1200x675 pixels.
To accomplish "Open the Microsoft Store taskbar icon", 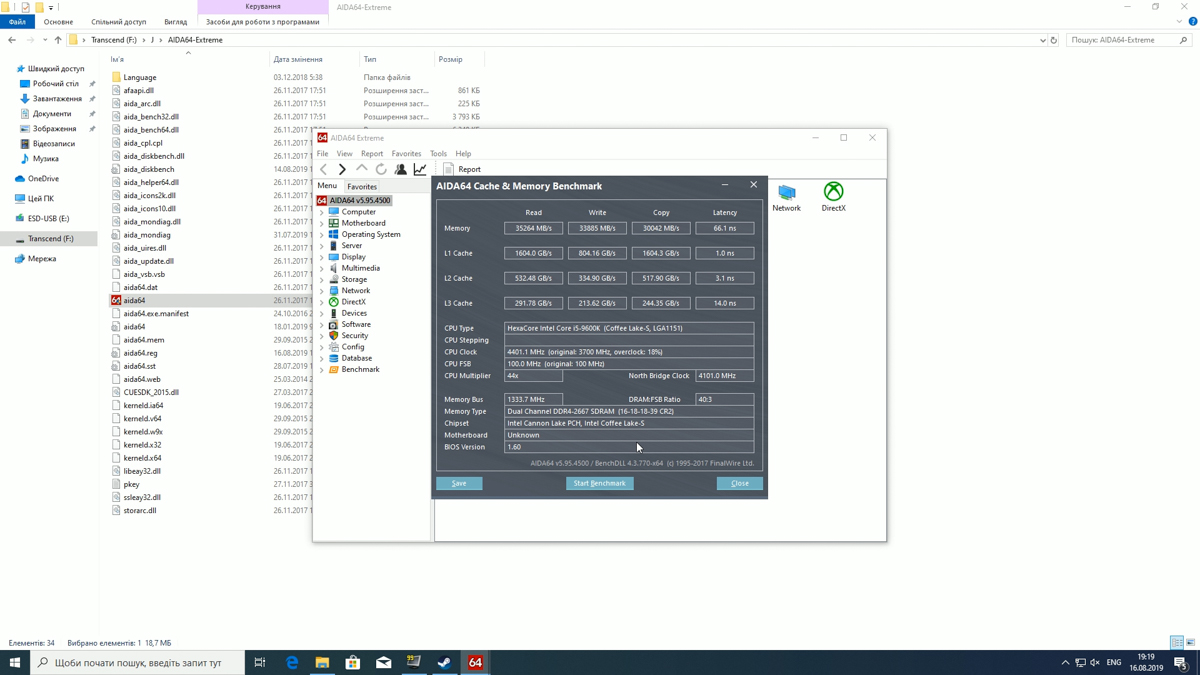I will (x=353, y=662).
